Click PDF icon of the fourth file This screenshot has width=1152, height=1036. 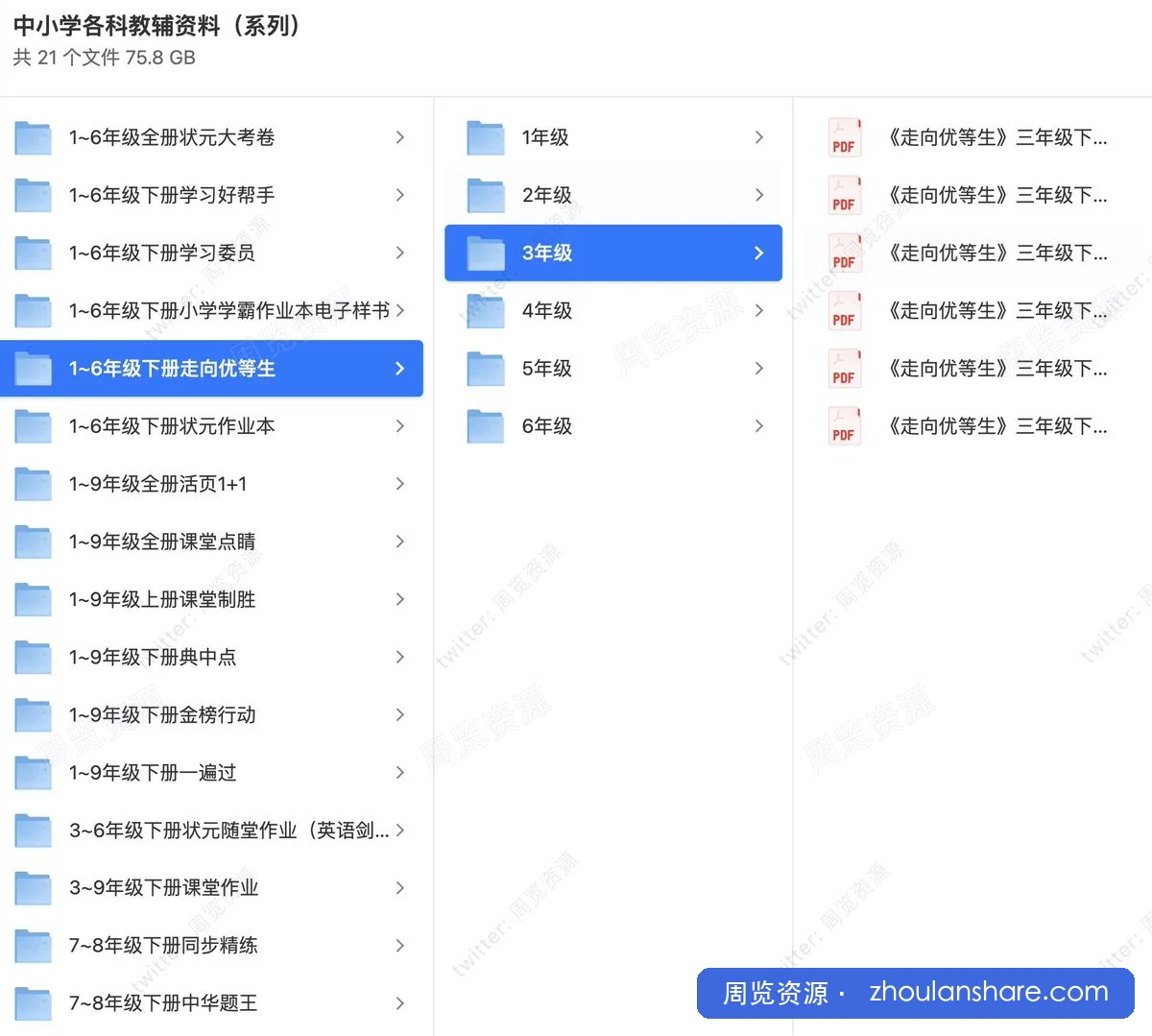(x=844, y=311)
